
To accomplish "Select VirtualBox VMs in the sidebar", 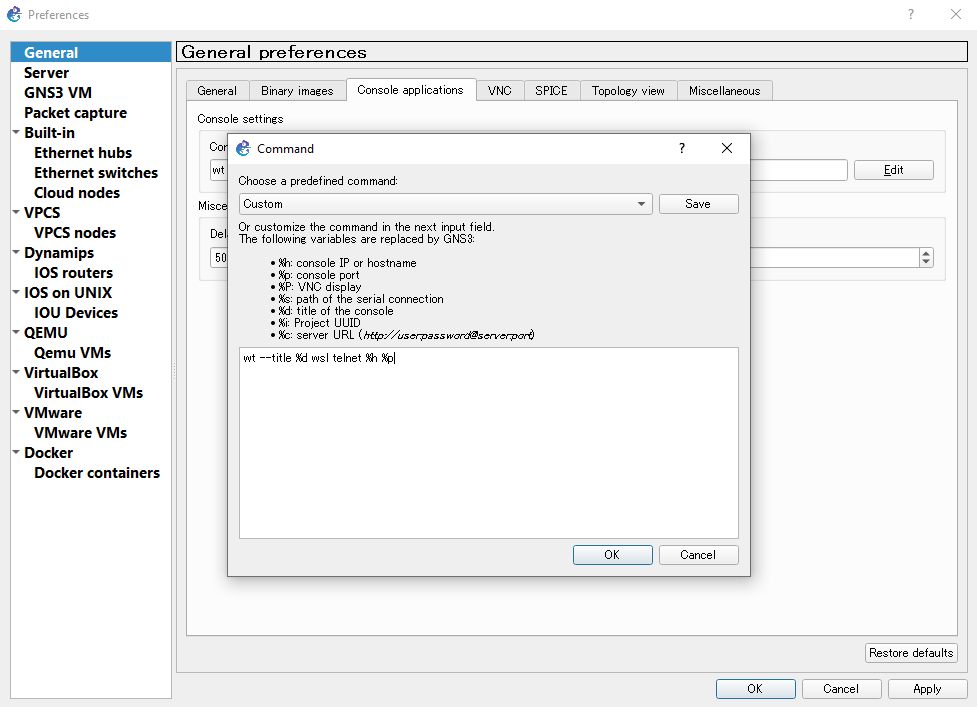I will (x=88, y=392).
